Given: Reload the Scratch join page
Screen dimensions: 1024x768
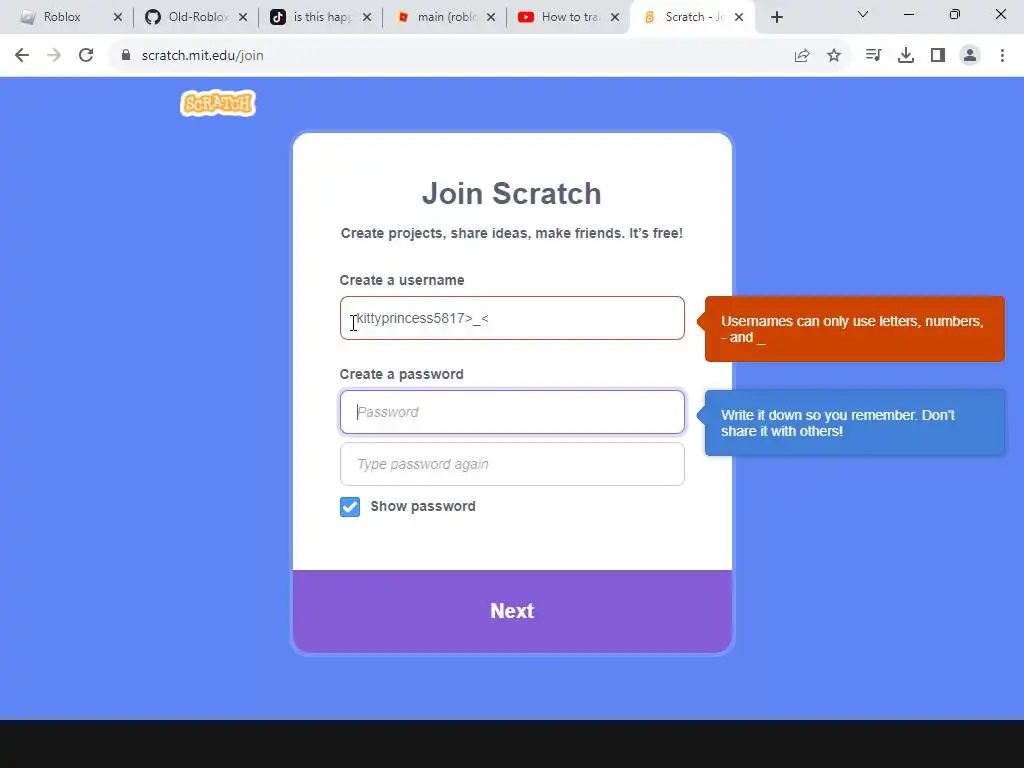Looking at the screenshot, I should [x=86, y=56].
